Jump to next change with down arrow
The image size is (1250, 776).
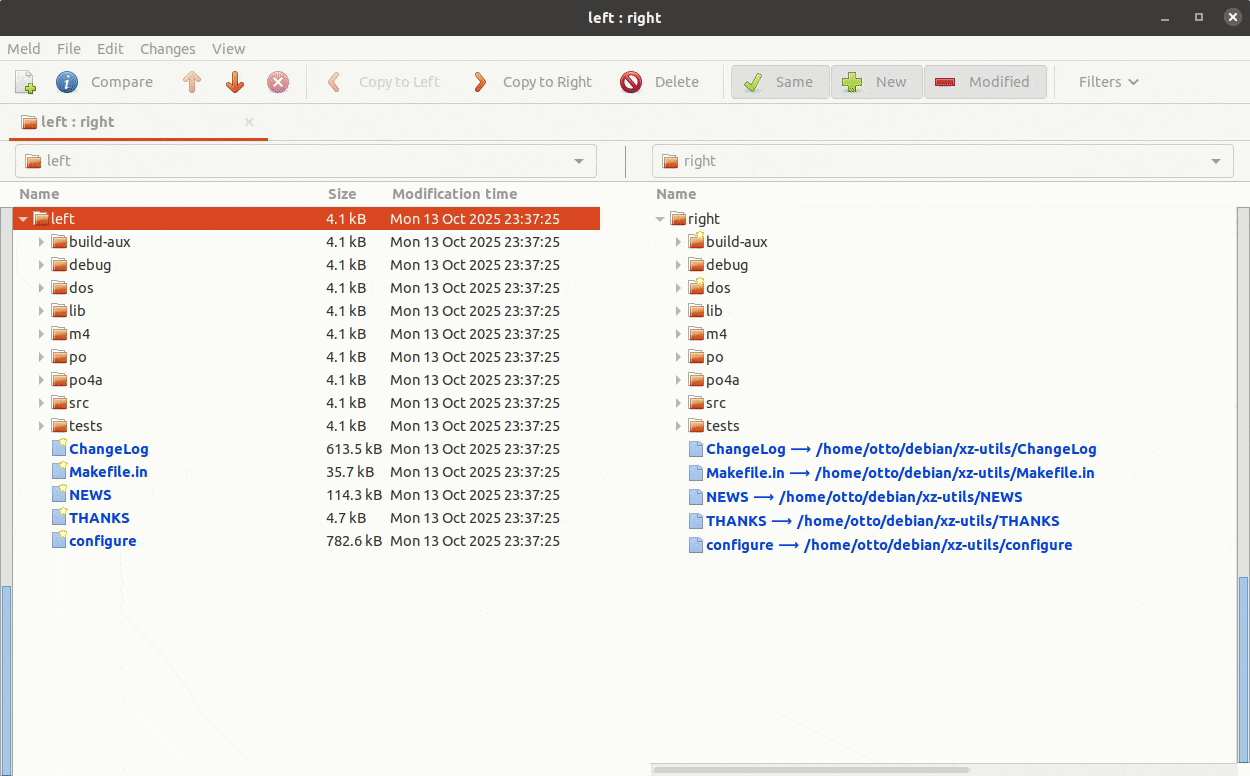(x=235, y=82)
